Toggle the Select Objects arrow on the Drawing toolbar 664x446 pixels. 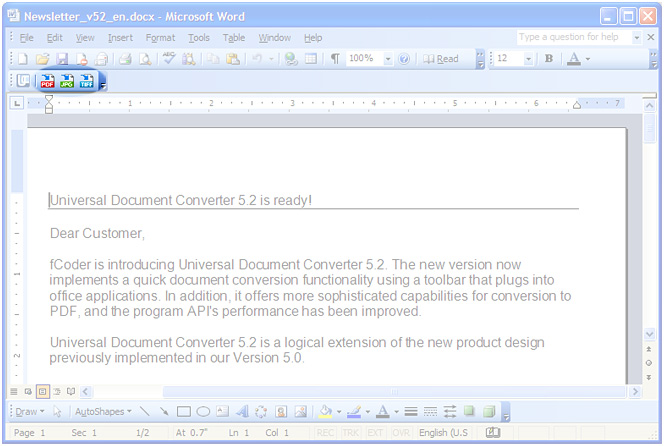pos(57,411)
